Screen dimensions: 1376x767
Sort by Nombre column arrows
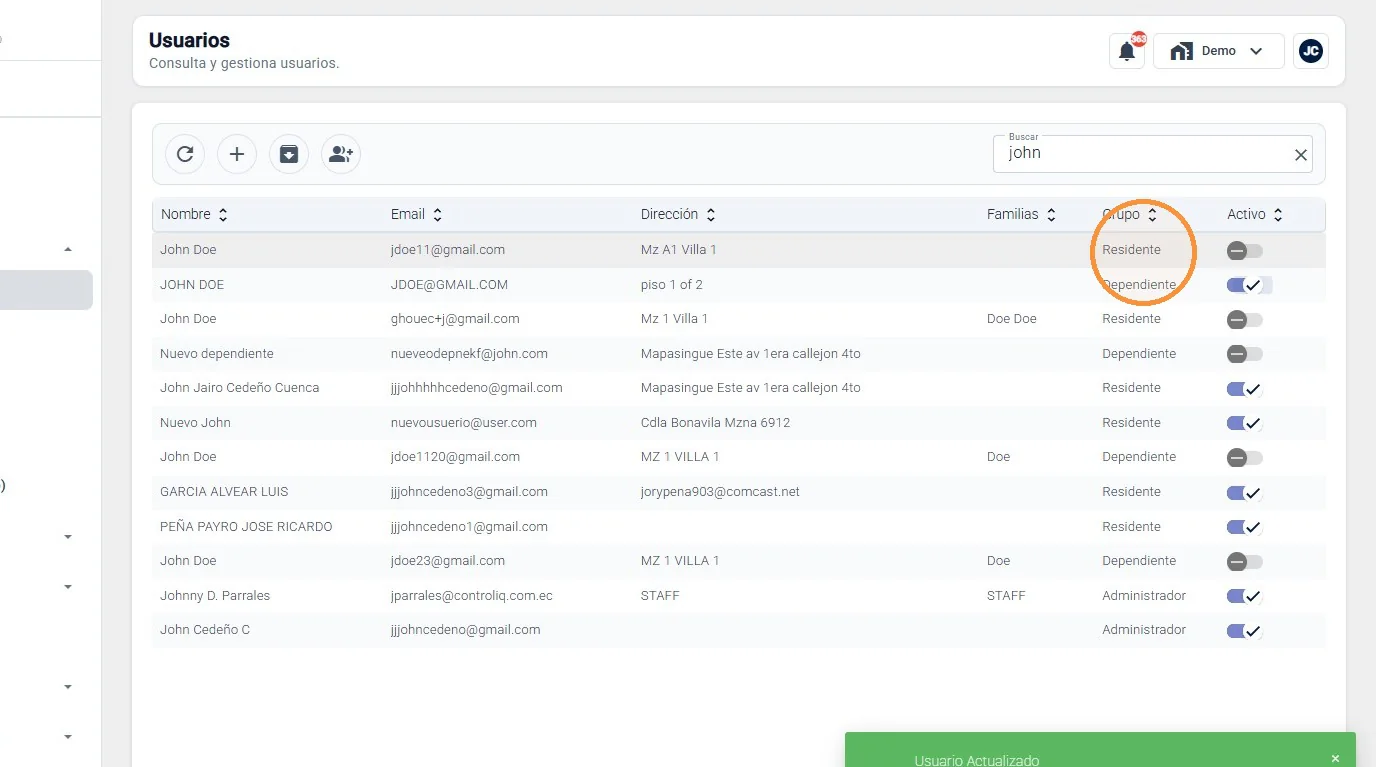[223, 215]
